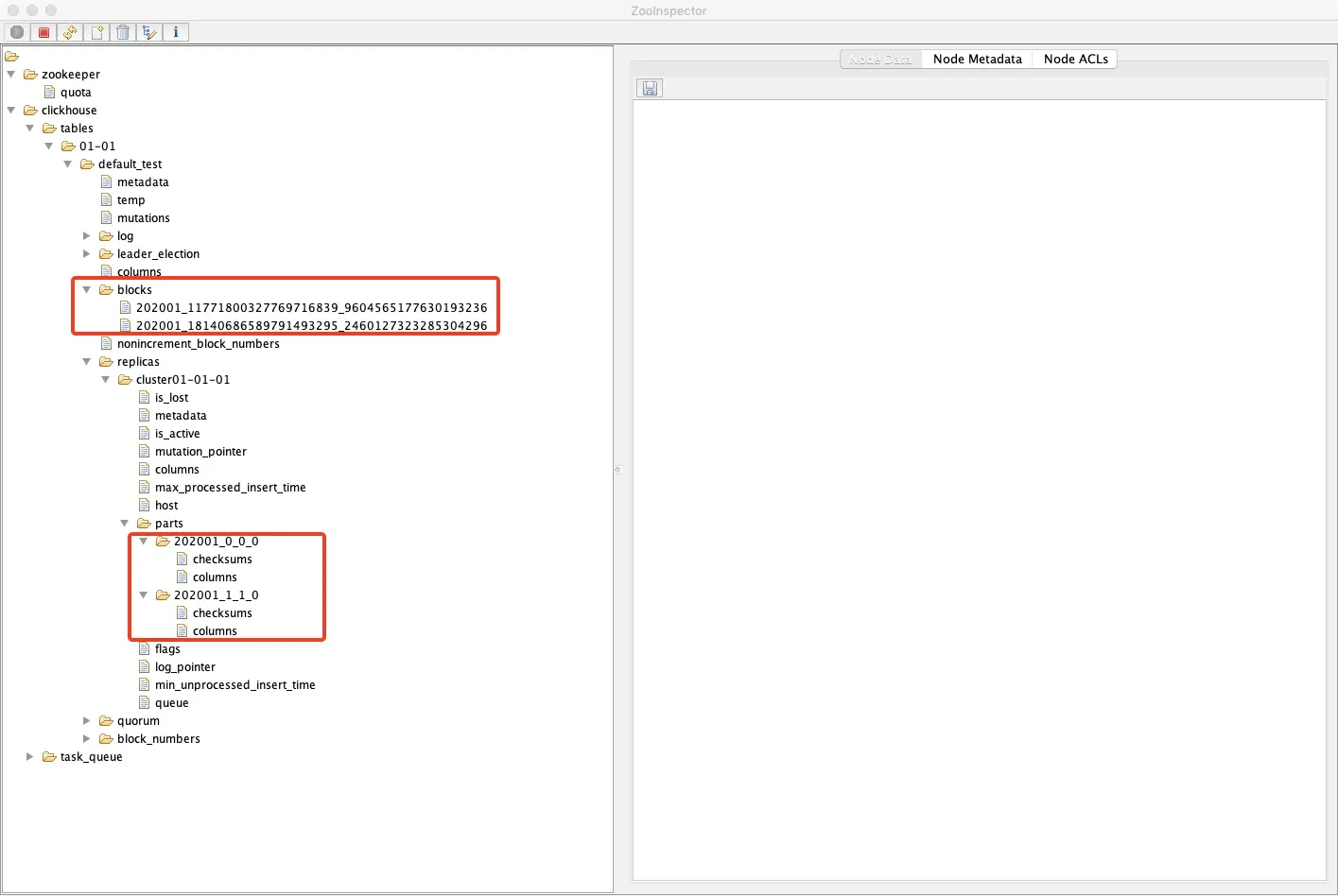Select the temp node
1338x896 pixels.
click(131, 200)
